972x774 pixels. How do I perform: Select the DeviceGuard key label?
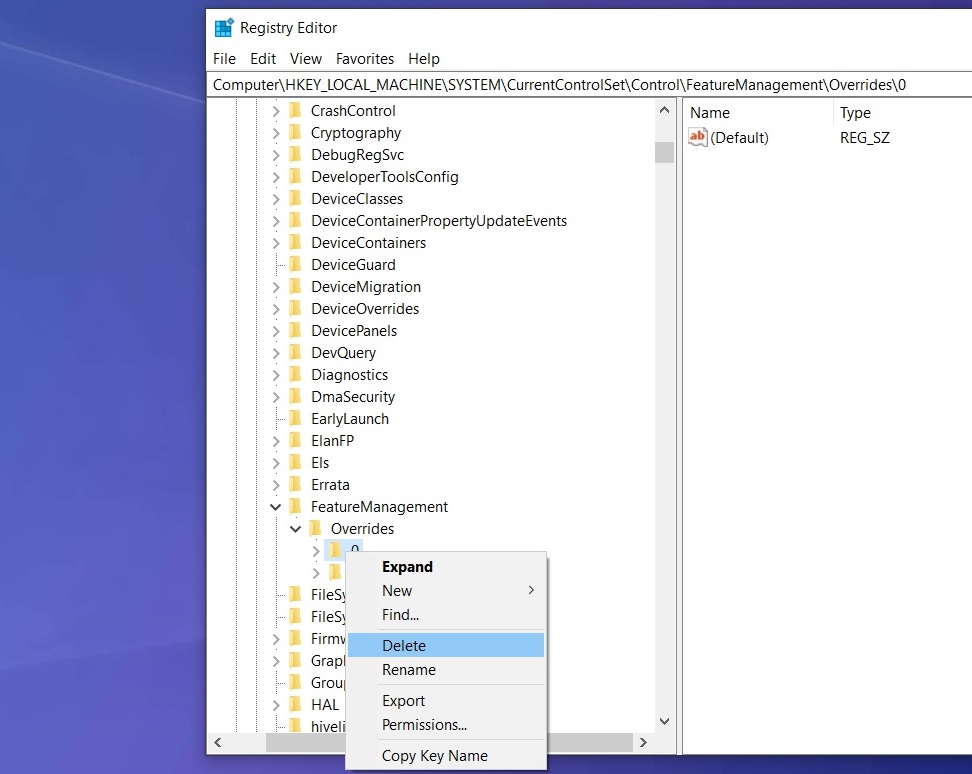353,265
